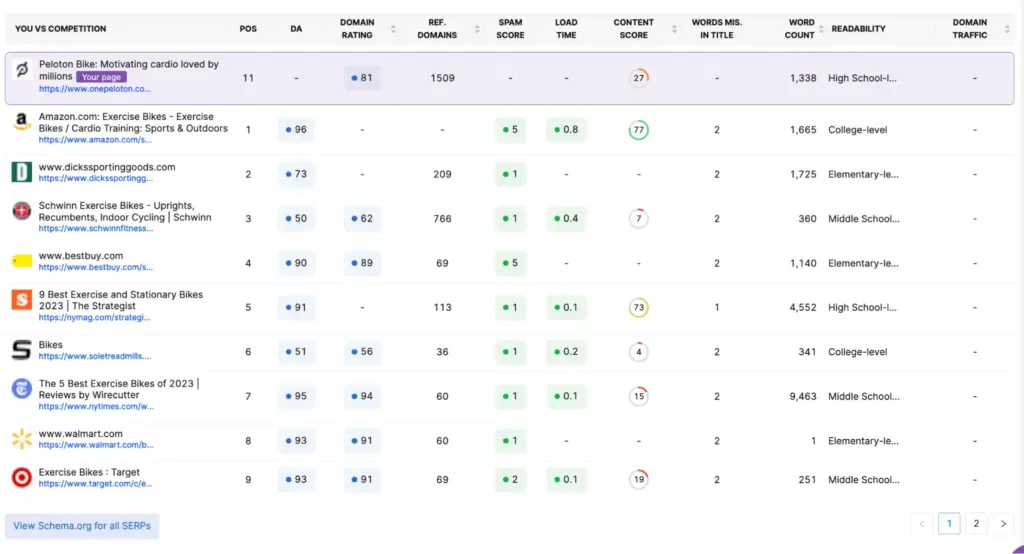The width and height of the screenshot is (1024, 554).
Task: Sort by Ref. Domains column arrows
Action: (477, 29)
